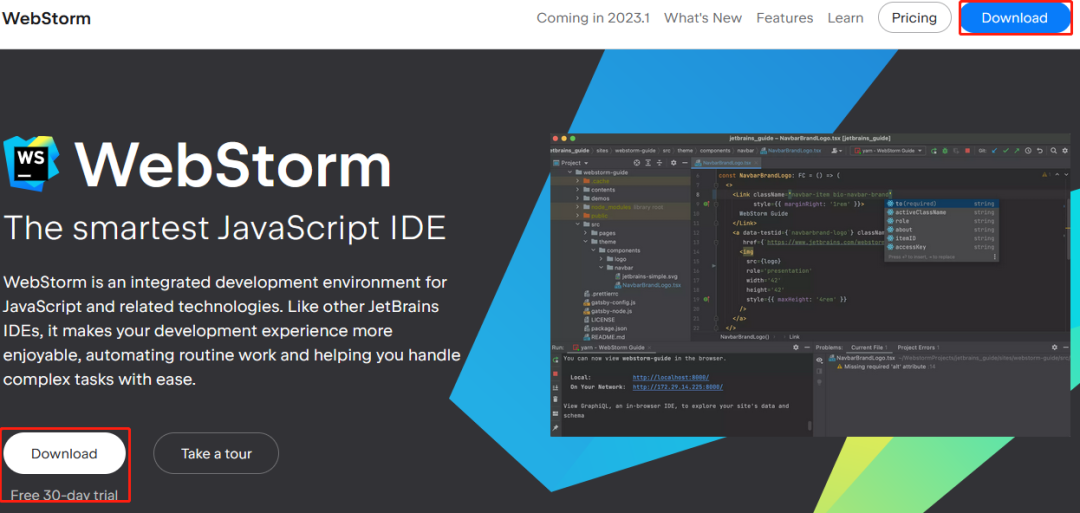The width and height of the screenshot is (1080, 513).
Task: Click the green Git Push arrow
Action: click(x=1017, y=151)
